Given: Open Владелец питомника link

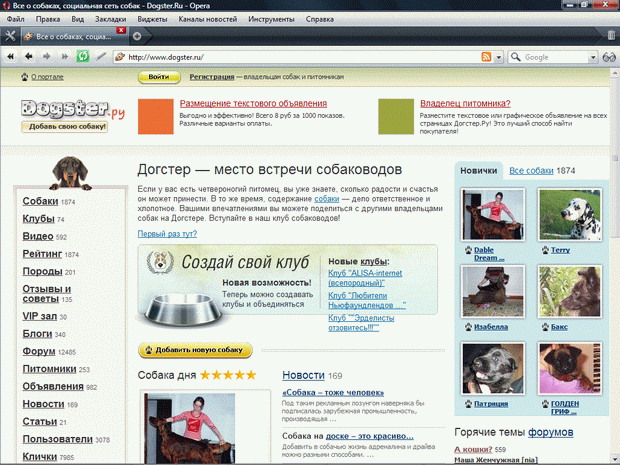Looking at the screenshot, I should 465,104.
